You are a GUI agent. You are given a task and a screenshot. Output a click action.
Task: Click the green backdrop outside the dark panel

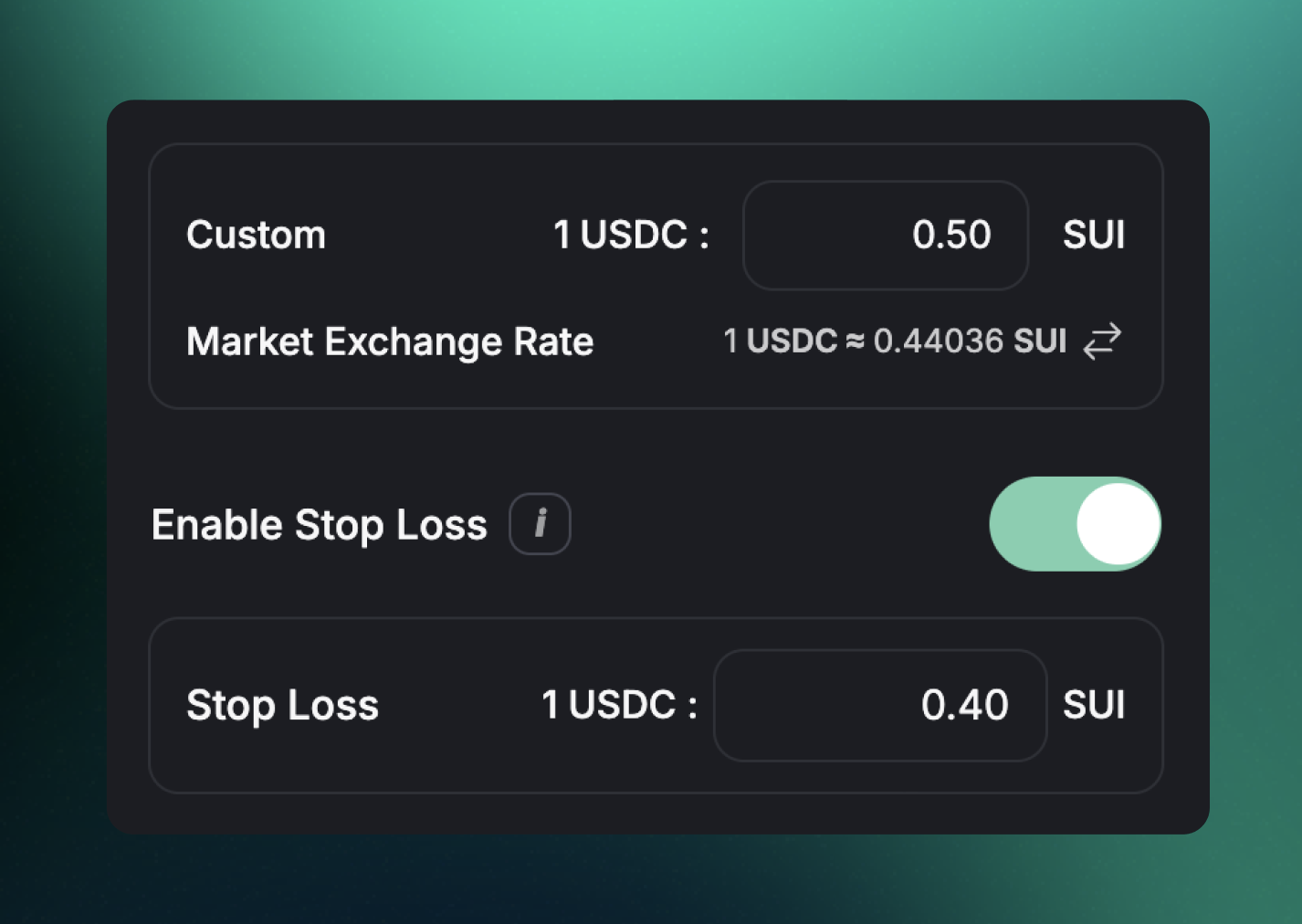(639, 46)
